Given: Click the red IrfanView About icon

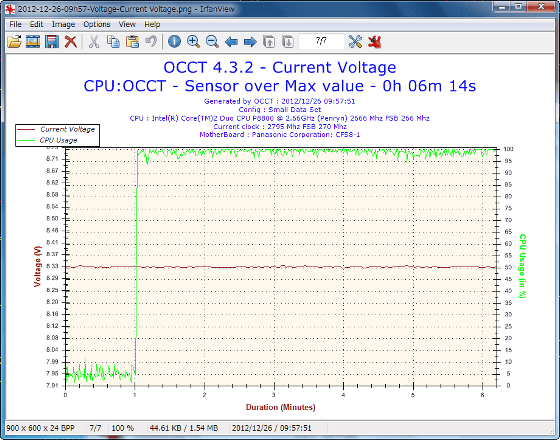Looking at the screenshot, I should pos(375,42).
